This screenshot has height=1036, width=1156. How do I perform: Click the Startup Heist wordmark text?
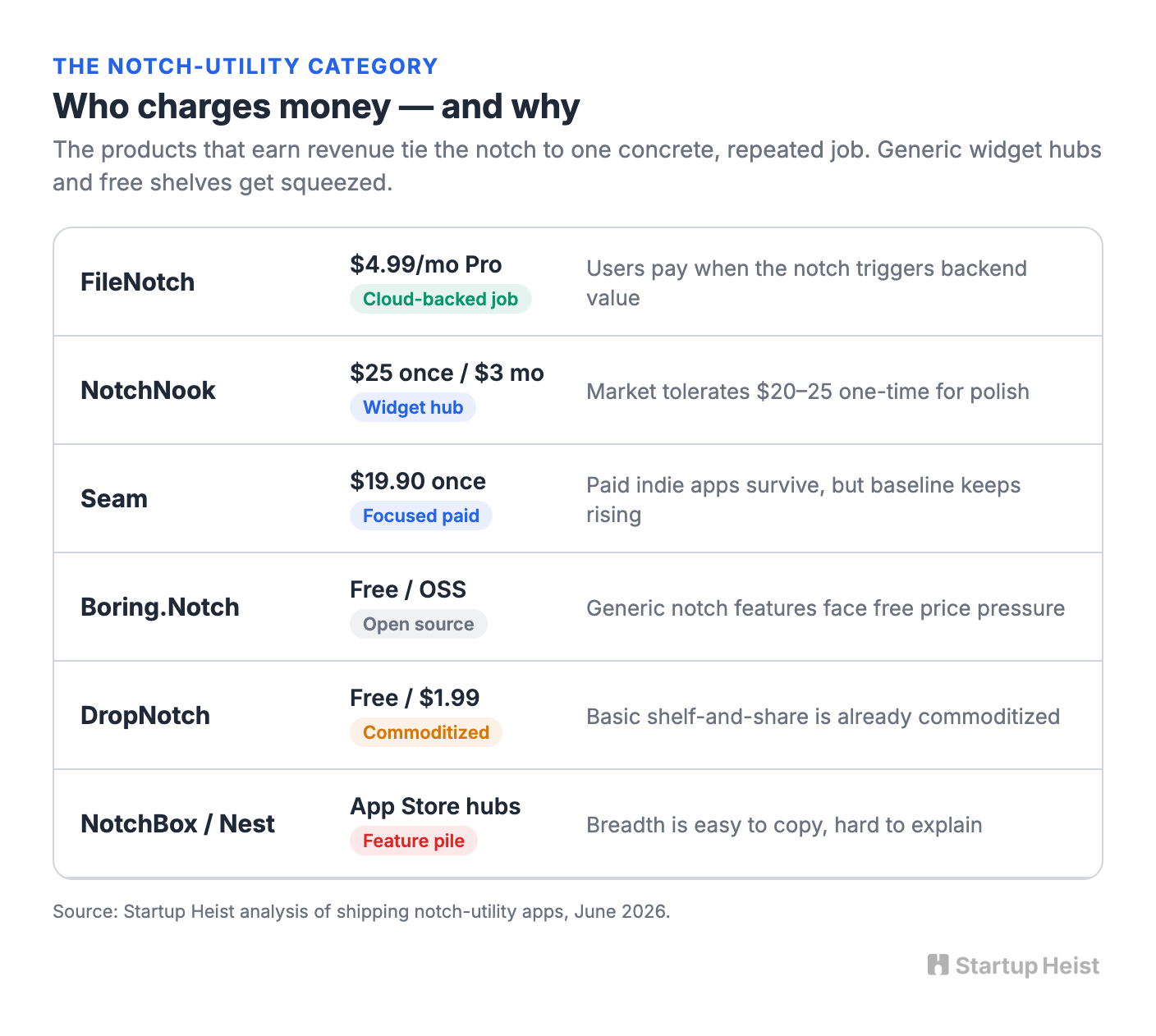(1027, 965)
